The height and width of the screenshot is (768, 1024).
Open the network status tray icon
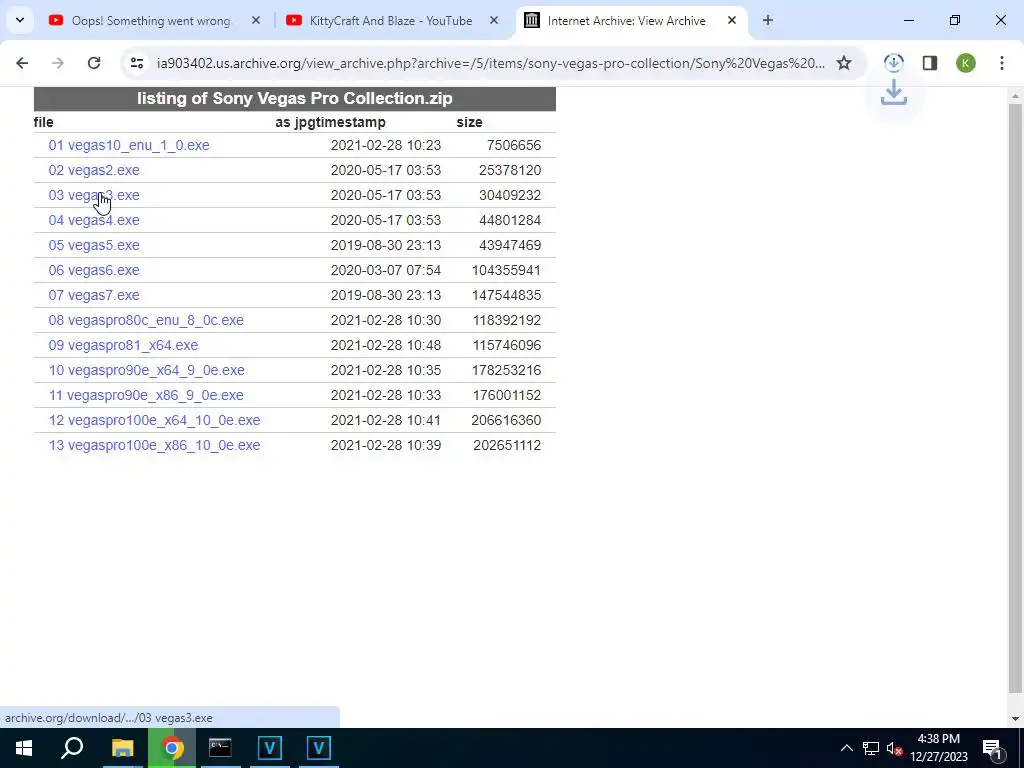871,748
